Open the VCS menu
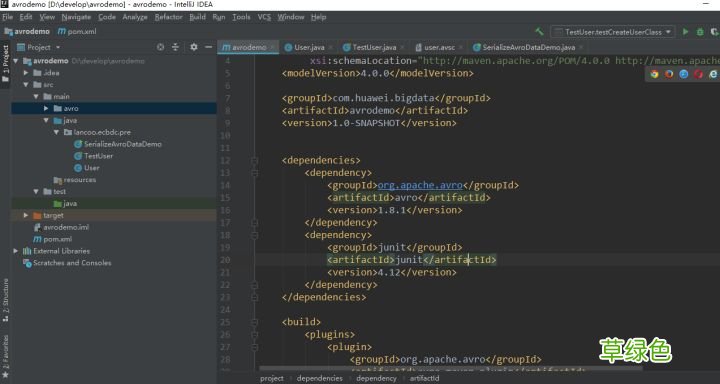720x384 pixels. [264, 17]
